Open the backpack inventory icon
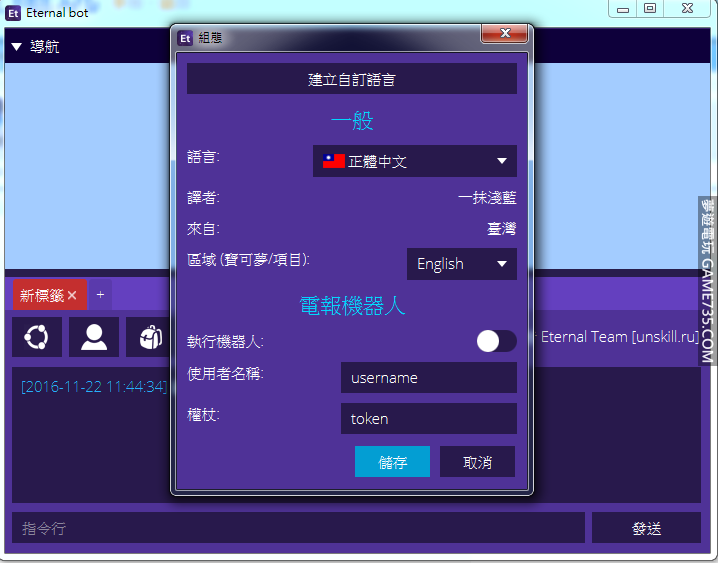Image resolution: width=718 pixels, height=563 pixels. coord(150,337)
